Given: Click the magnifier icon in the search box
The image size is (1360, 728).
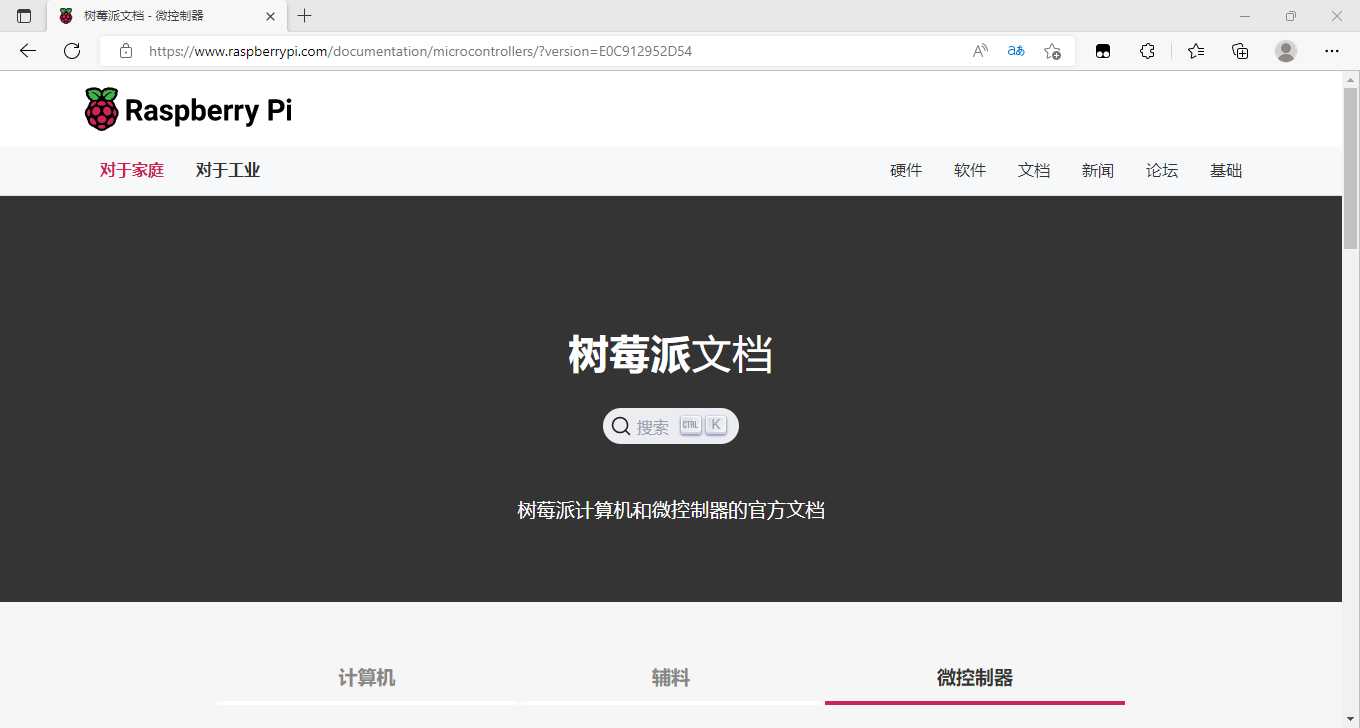Looking at the screenshot, I should click(621, 426).
